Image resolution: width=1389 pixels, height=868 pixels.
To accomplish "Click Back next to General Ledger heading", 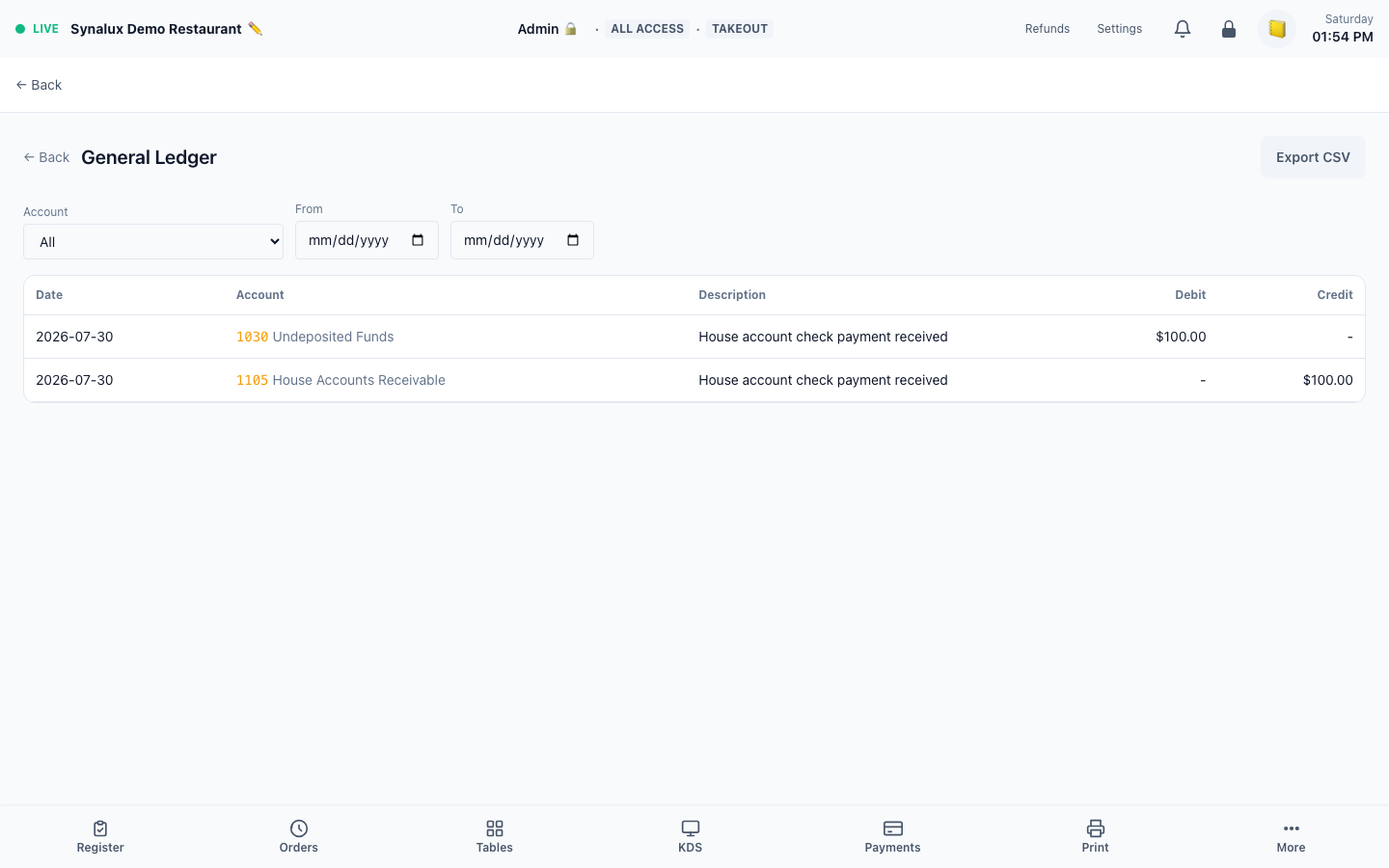I will coord(46,157).
